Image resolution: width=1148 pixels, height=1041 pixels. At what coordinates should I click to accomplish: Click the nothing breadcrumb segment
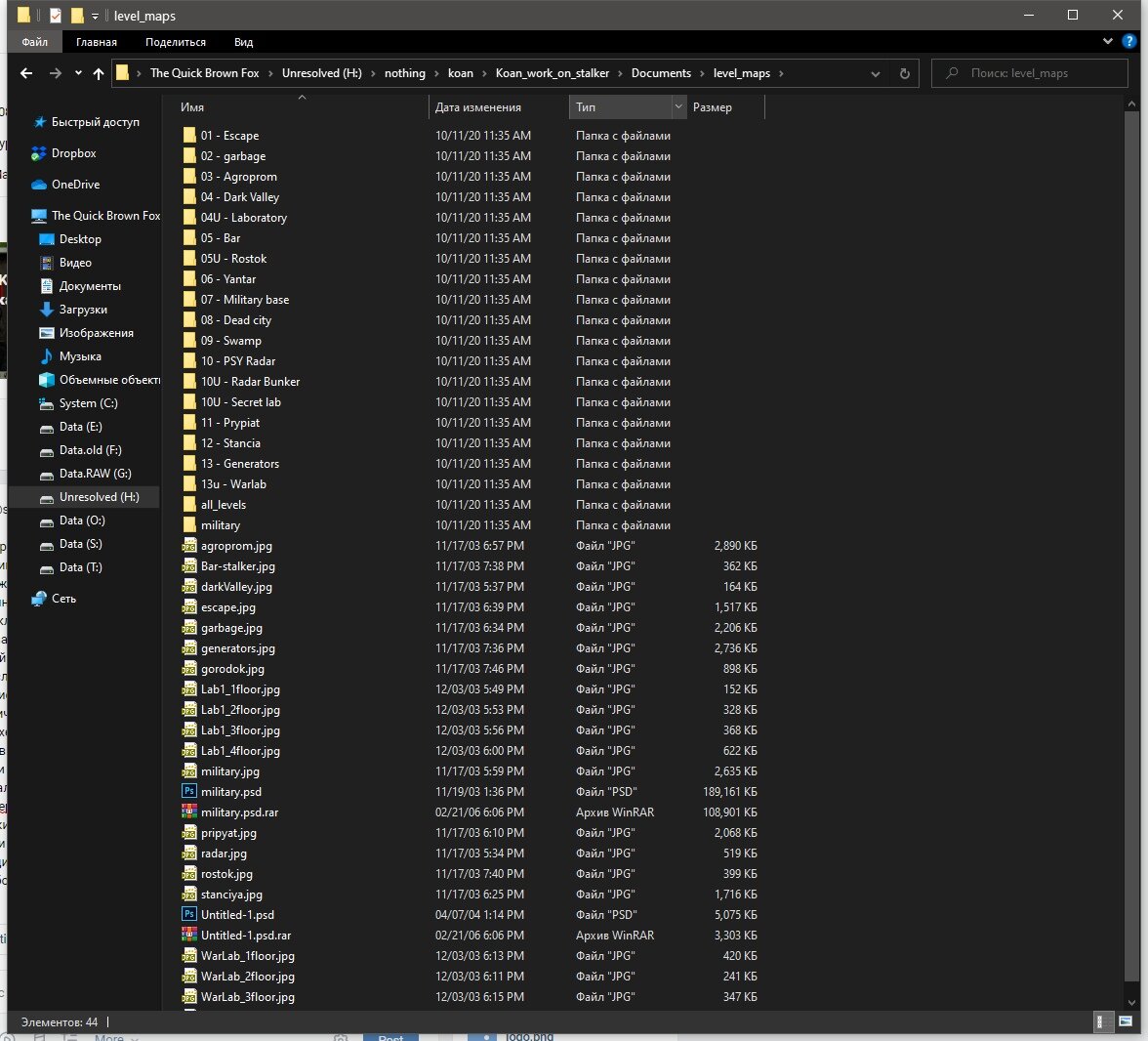pyautogui.click(x=405, y=73)
